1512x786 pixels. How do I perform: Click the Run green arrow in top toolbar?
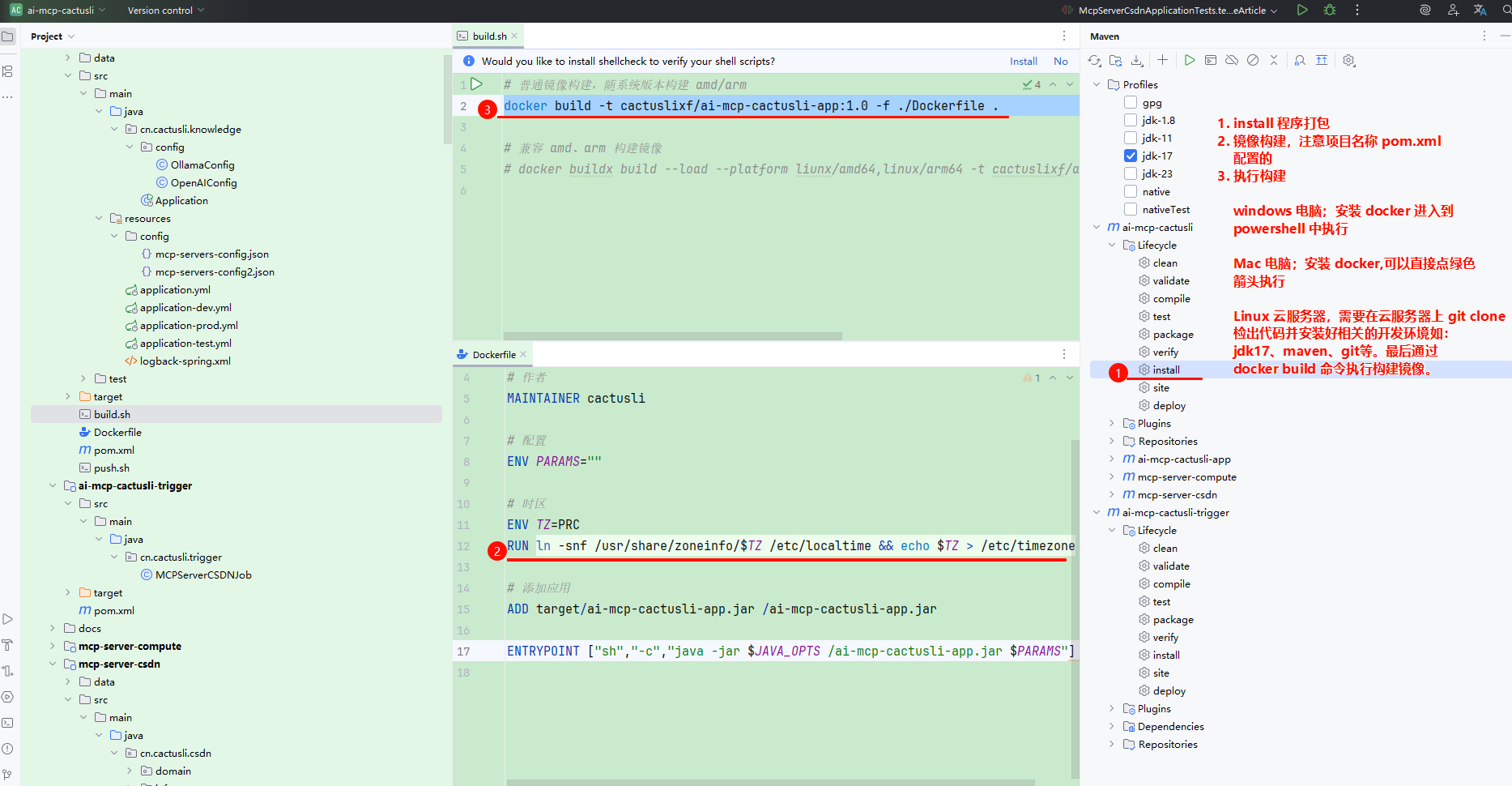[x=1302, y=11]
